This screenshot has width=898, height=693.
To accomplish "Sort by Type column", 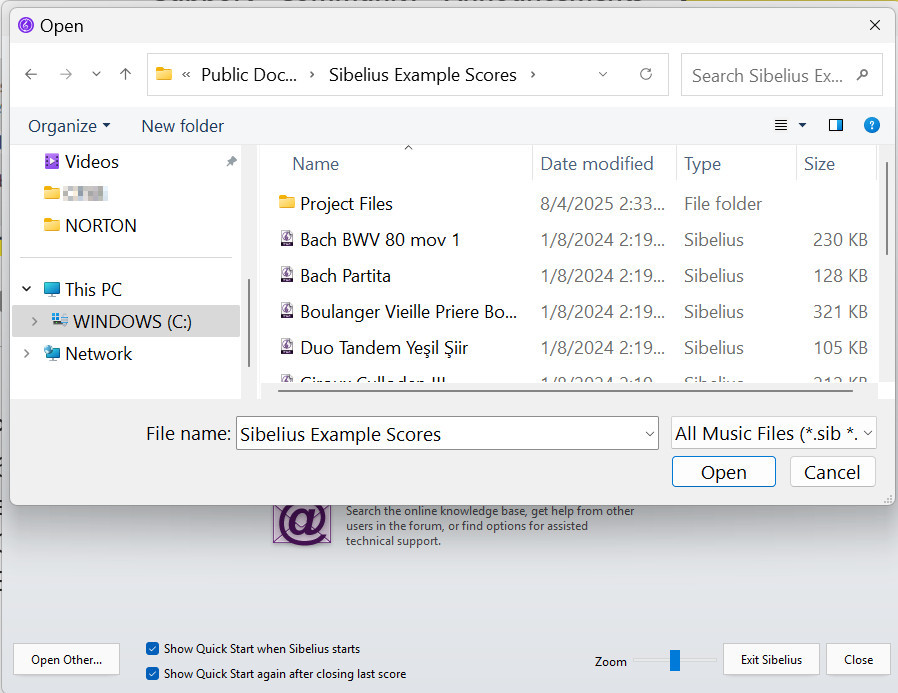I will [x=702, y=164].
